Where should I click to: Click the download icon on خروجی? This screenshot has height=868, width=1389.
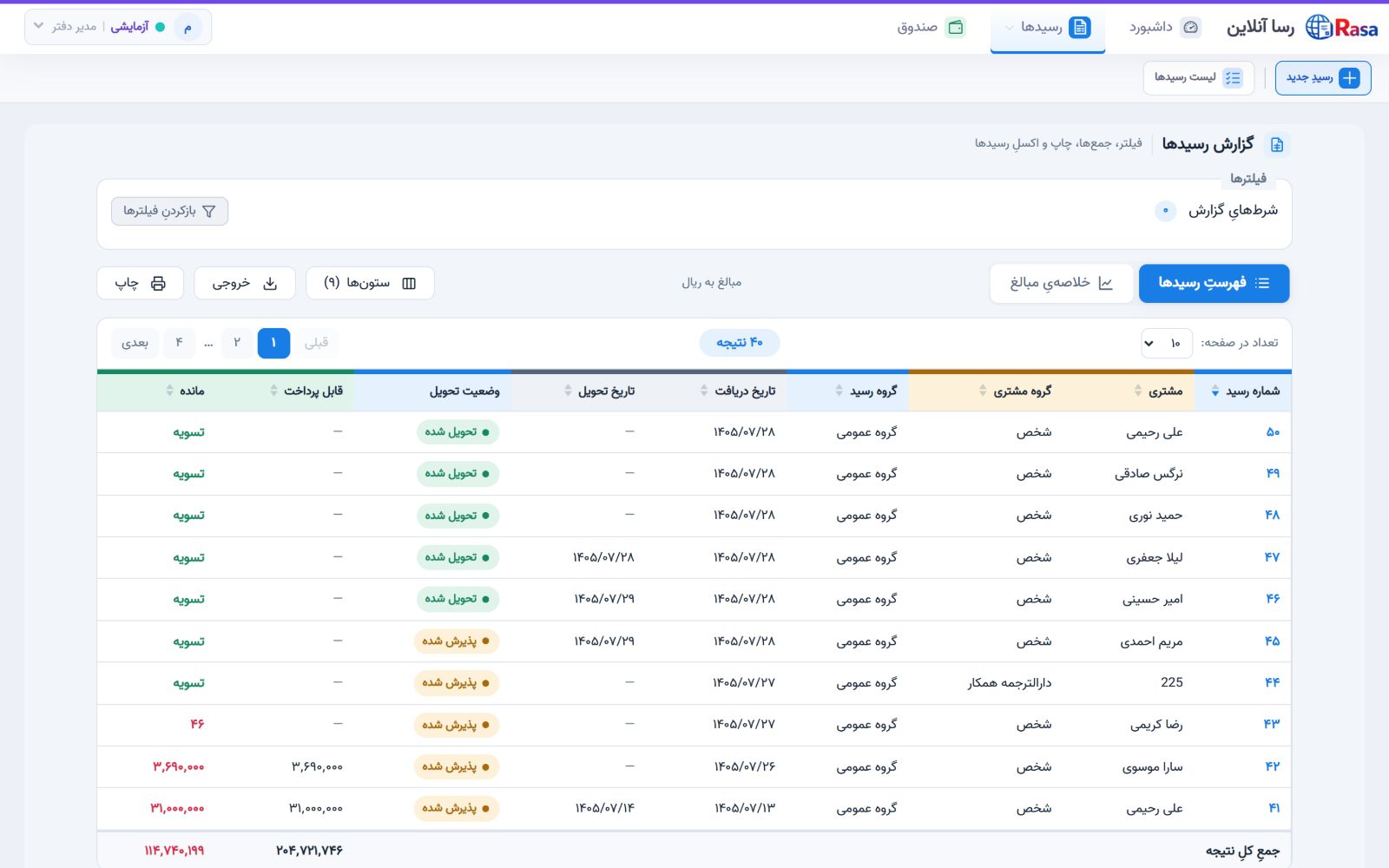pos(270,283)
